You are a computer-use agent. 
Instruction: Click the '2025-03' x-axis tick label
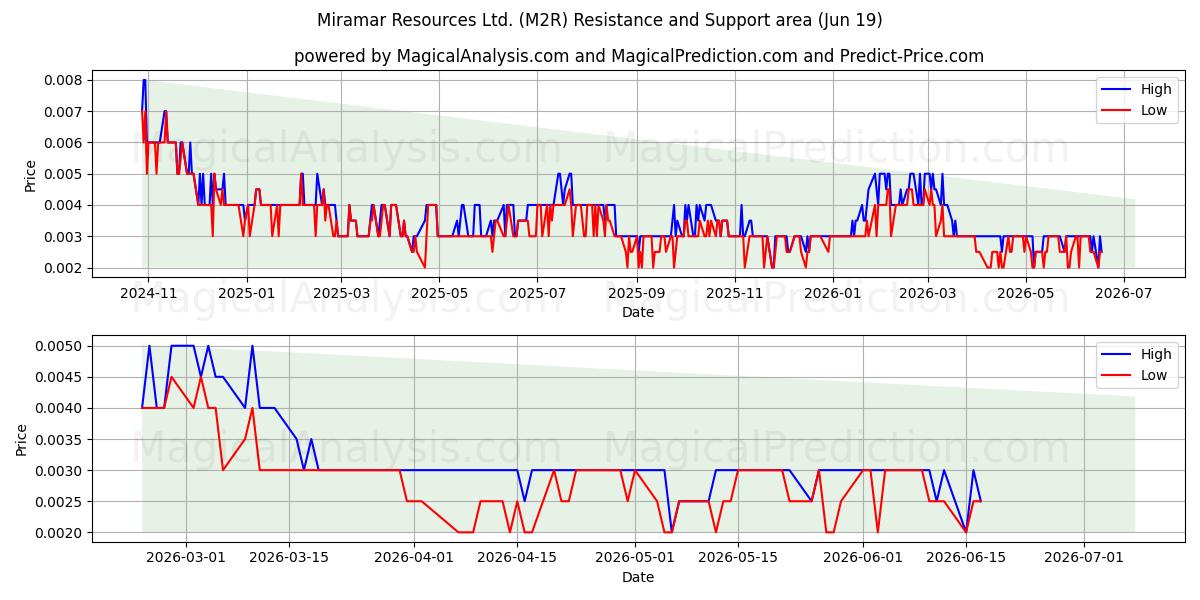[x=341, y=293]
